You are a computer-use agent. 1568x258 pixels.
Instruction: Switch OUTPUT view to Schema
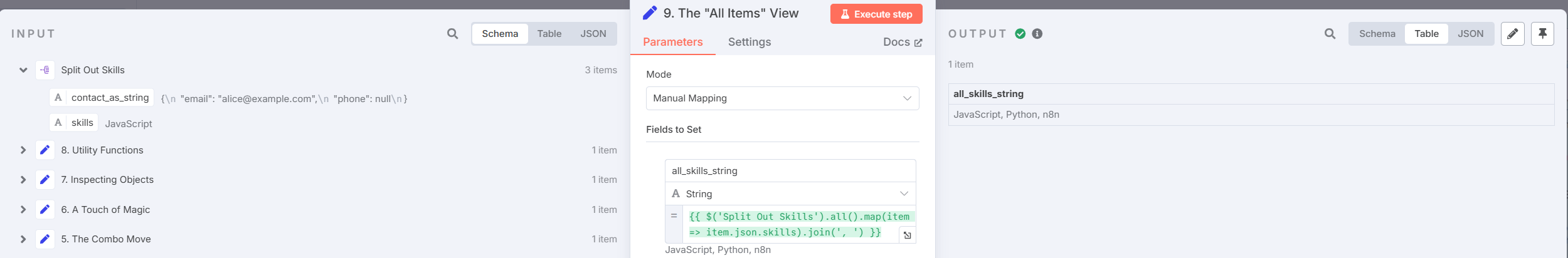(1377, 34)
